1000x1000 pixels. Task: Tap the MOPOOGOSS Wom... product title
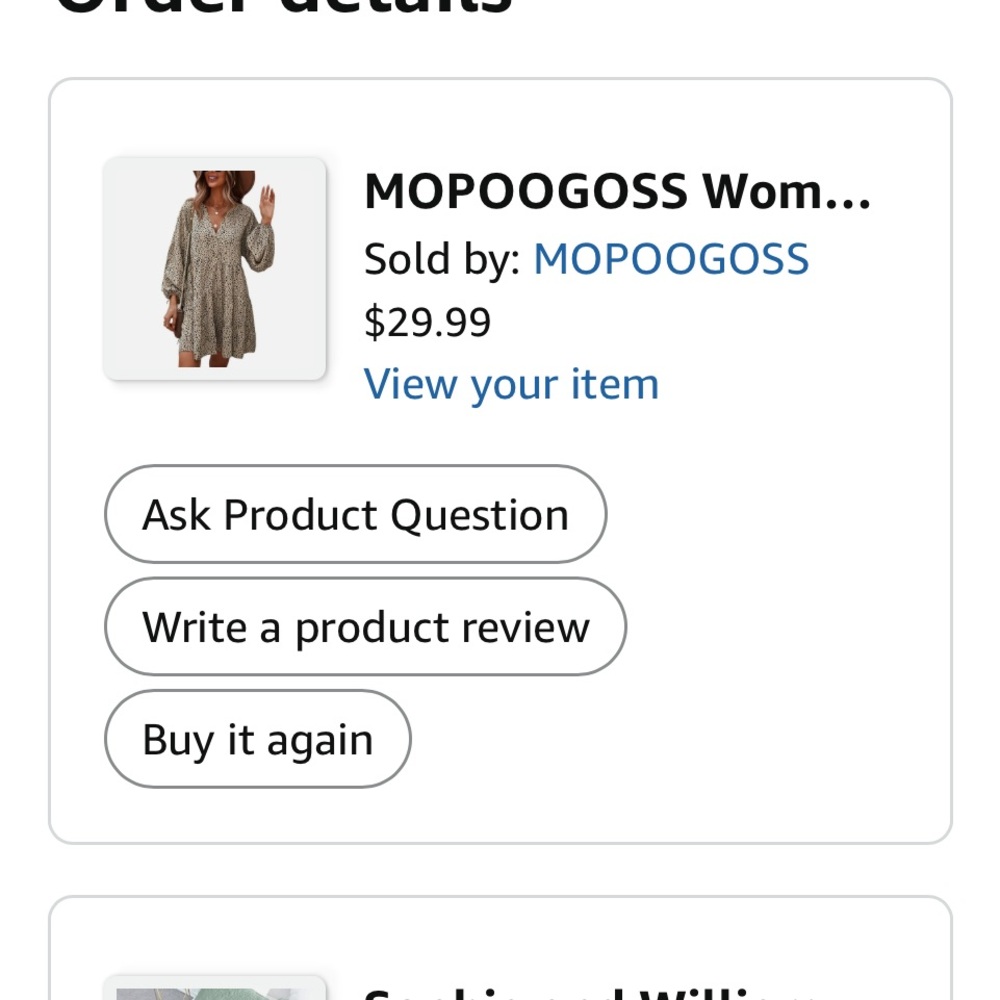pyautogui.click(x=617, y=191)
